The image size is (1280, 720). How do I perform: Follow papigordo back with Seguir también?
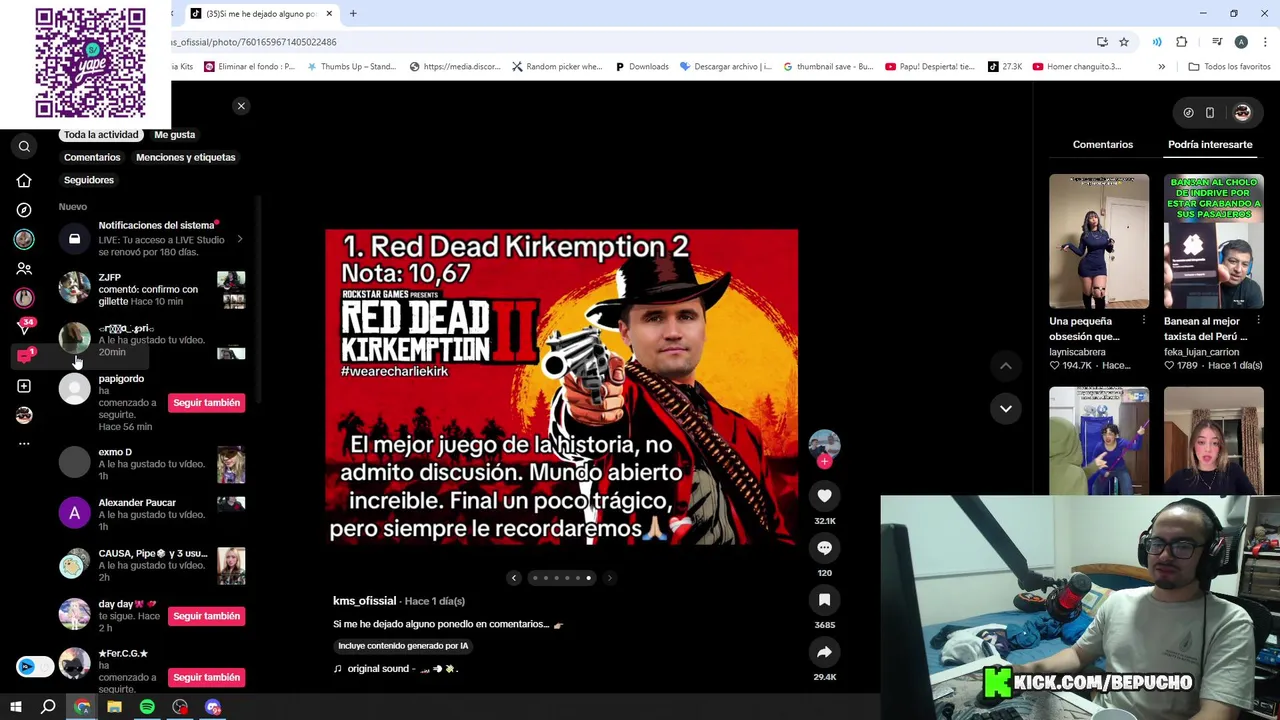point(206,403)
